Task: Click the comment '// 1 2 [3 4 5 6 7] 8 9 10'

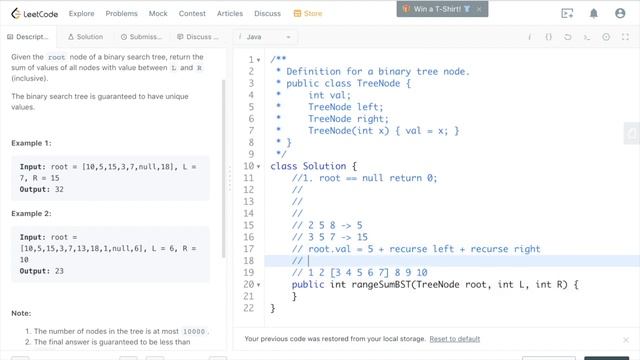Action: pyautogui.click(x=360, y=272)
